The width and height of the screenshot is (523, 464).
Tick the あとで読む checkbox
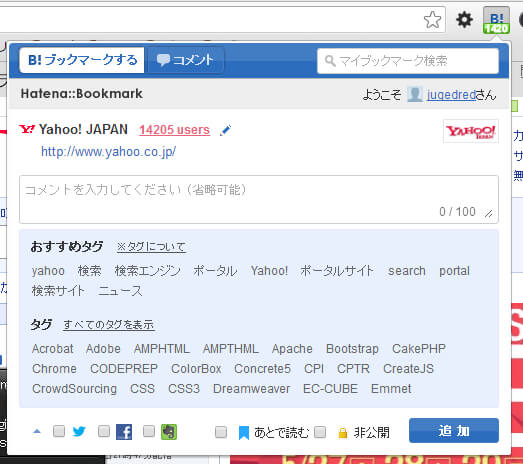221,432
